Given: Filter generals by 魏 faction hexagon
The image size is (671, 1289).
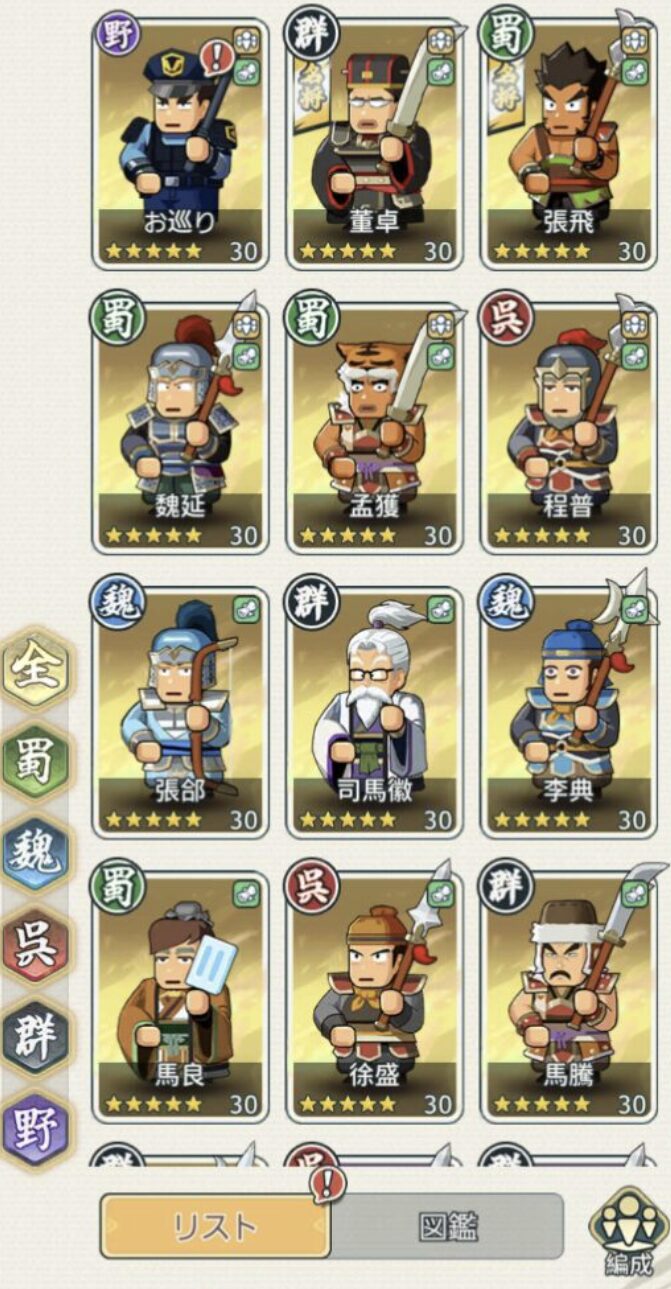Looking at the screenshot, I should coord(35,855).
